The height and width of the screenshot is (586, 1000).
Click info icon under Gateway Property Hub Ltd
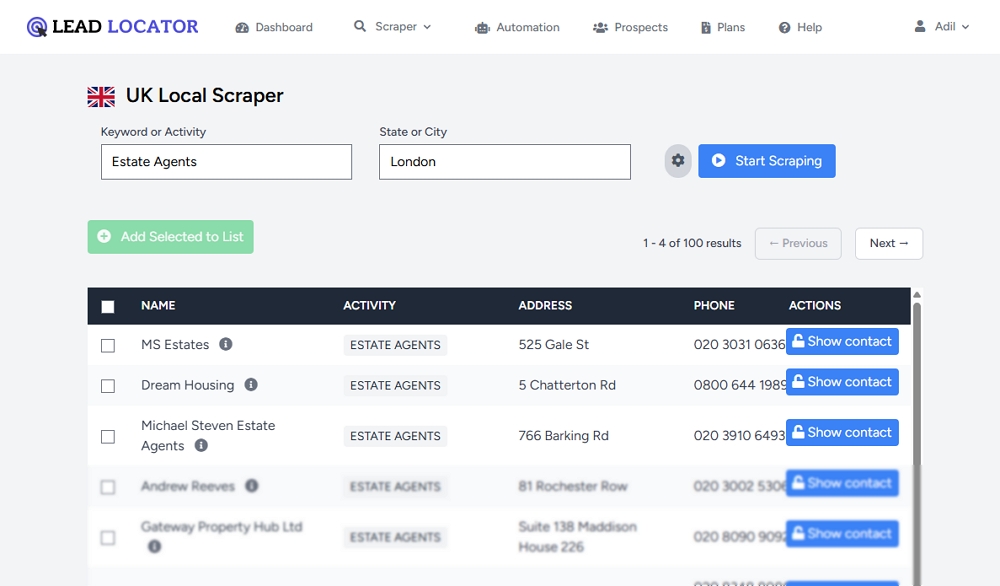coord(154,547)
